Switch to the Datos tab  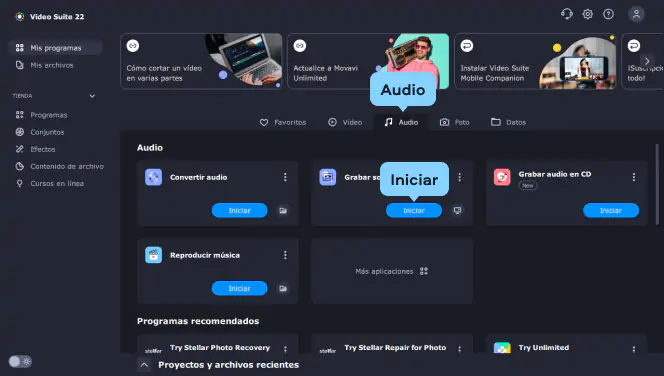(x=508, y=122)
